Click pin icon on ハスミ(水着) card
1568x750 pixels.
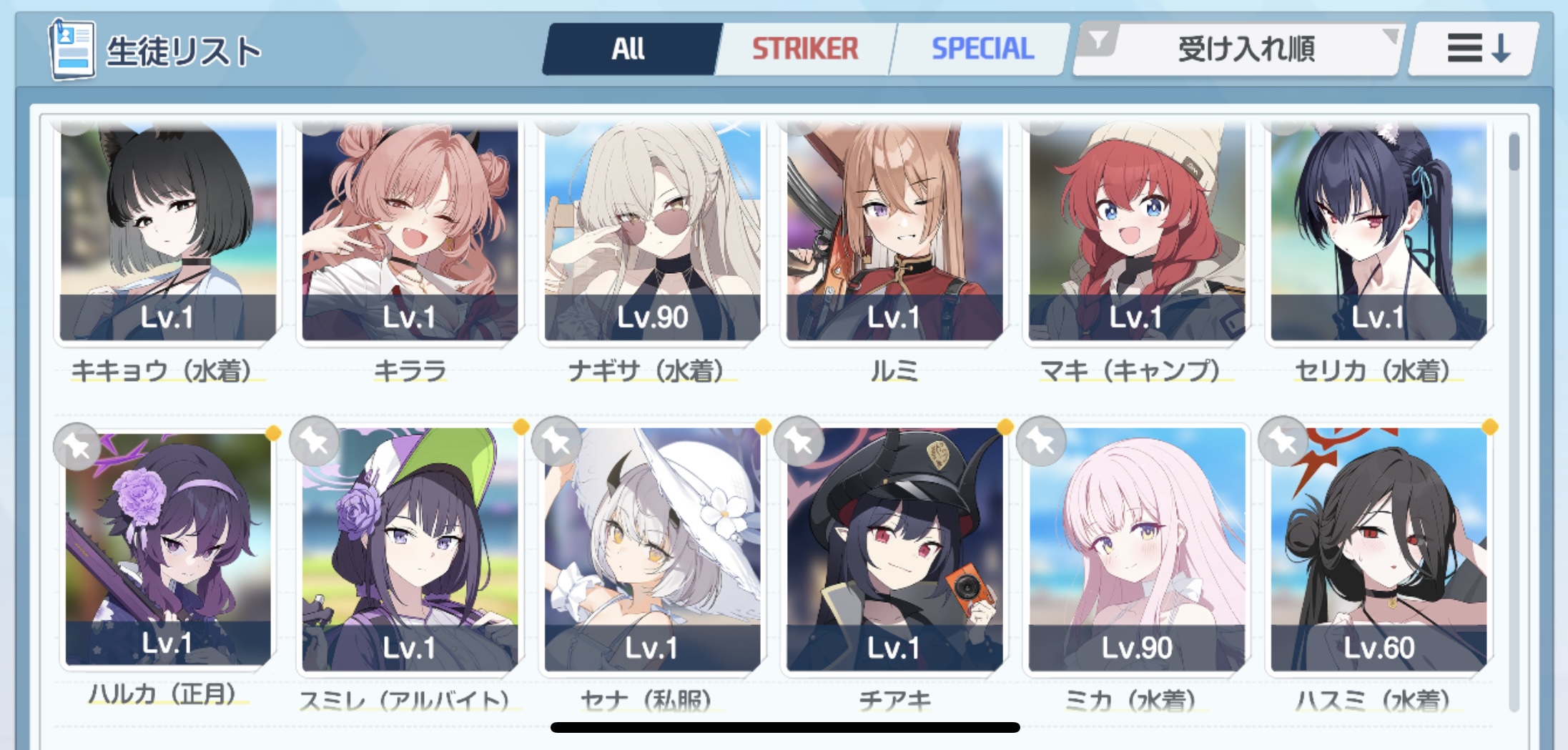point(1284,441)
